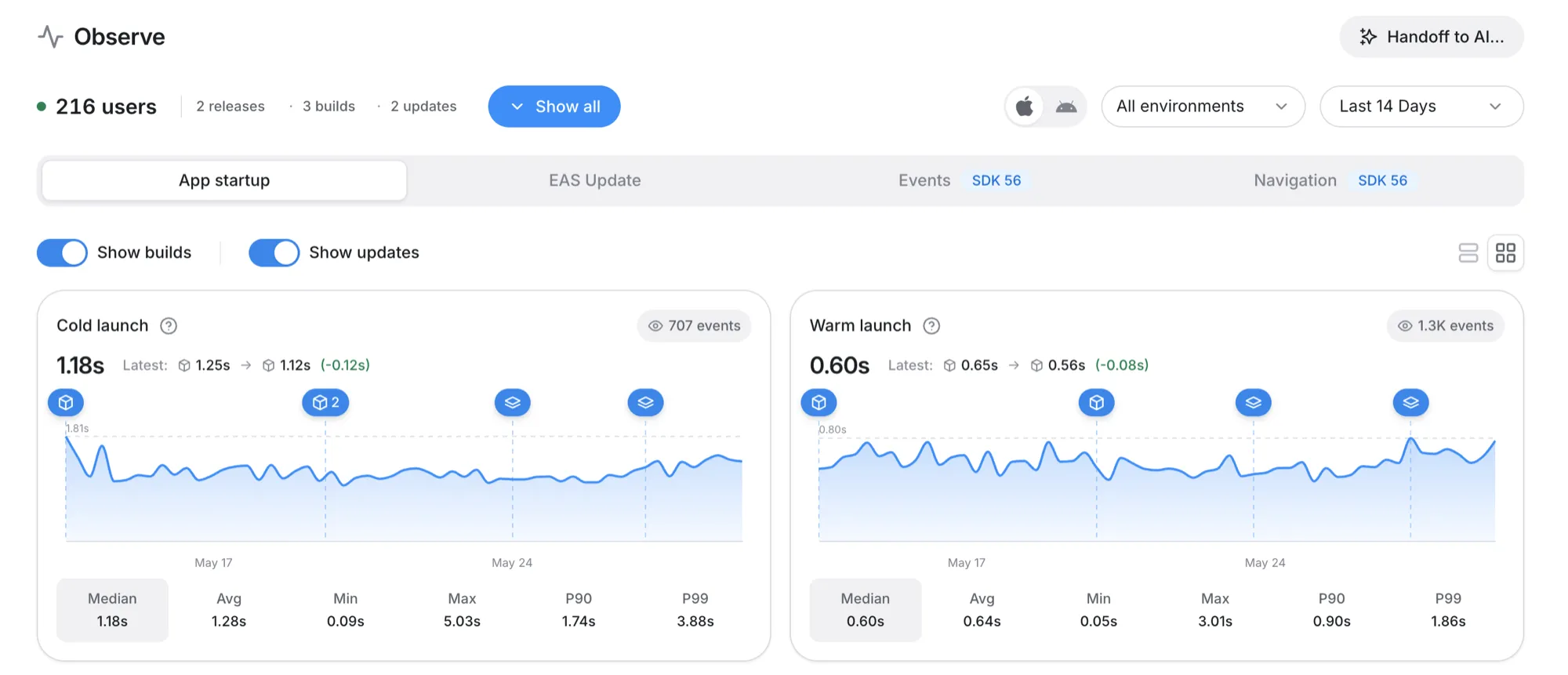This screenshot has width=1568, height=675.
Task: Click the Show all button
Action: pyautogui.click(x=554, y=107)
